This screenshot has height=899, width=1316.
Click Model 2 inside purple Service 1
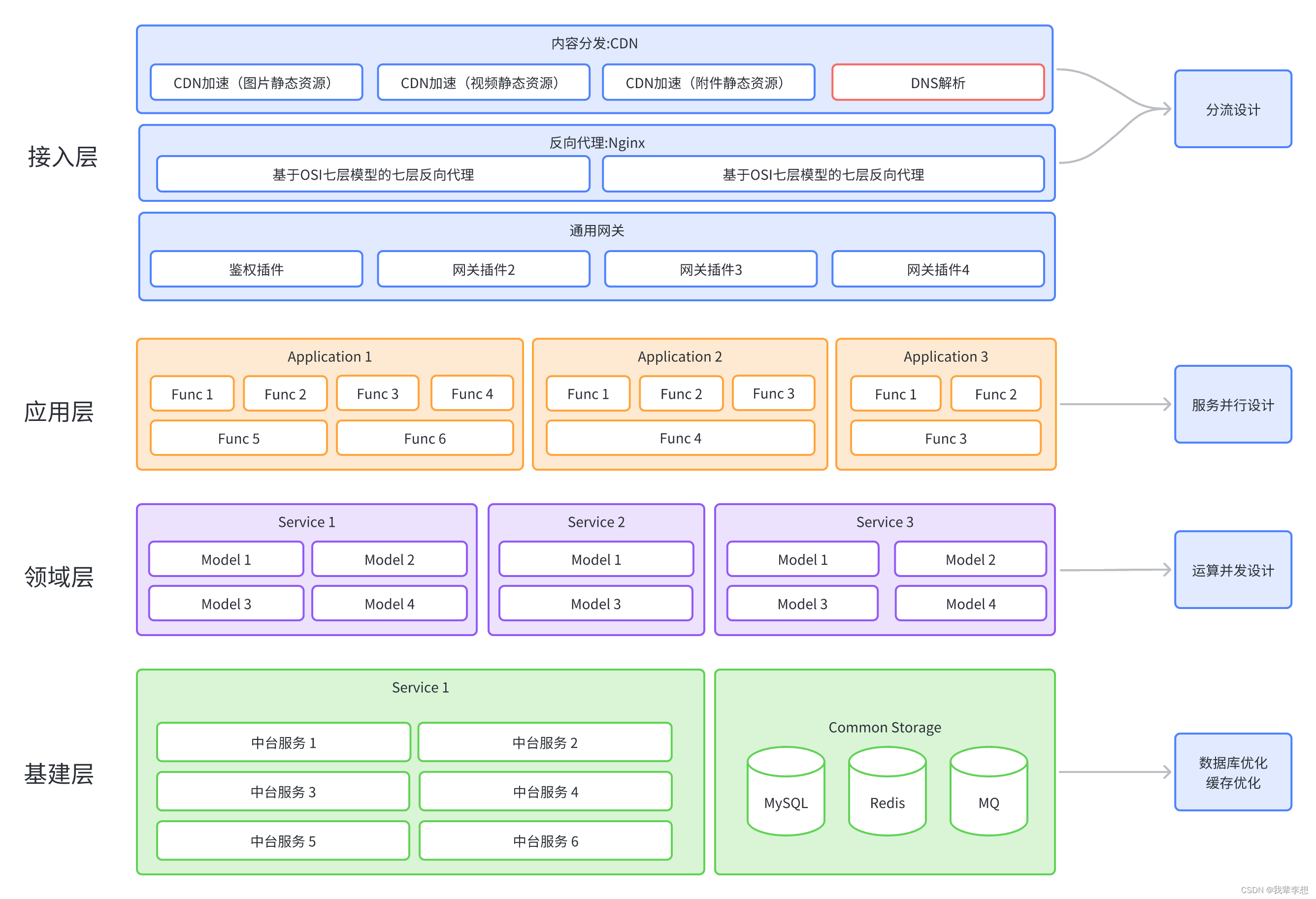[389, 559]
